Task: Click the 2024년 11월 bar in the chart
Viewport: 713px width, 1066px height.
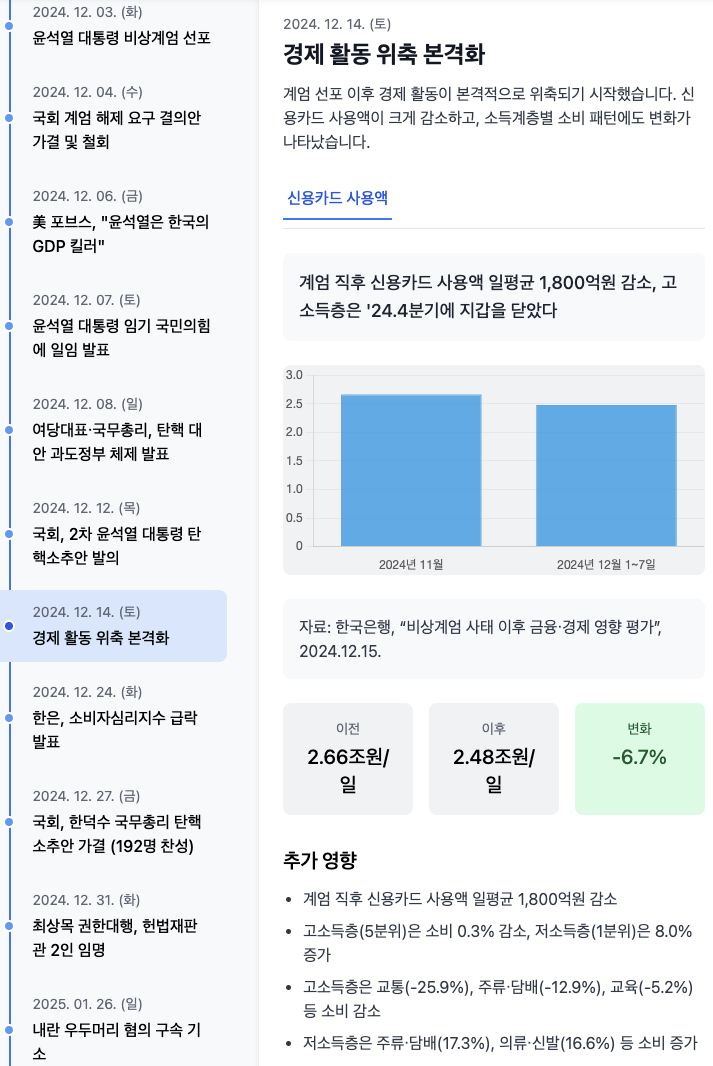Action: [411, 471]
